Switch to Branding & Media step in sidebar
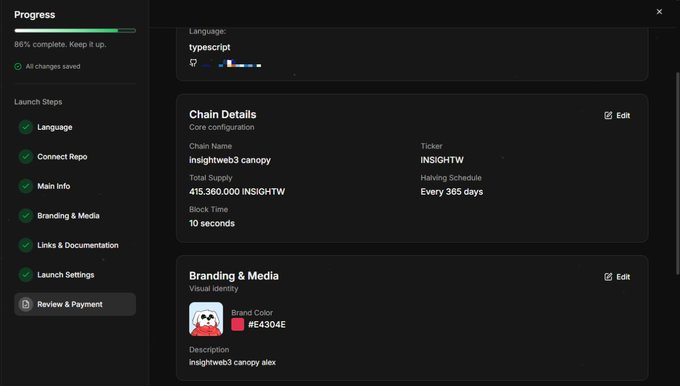This screenshot has height=386, width=680. pos(75,216)
